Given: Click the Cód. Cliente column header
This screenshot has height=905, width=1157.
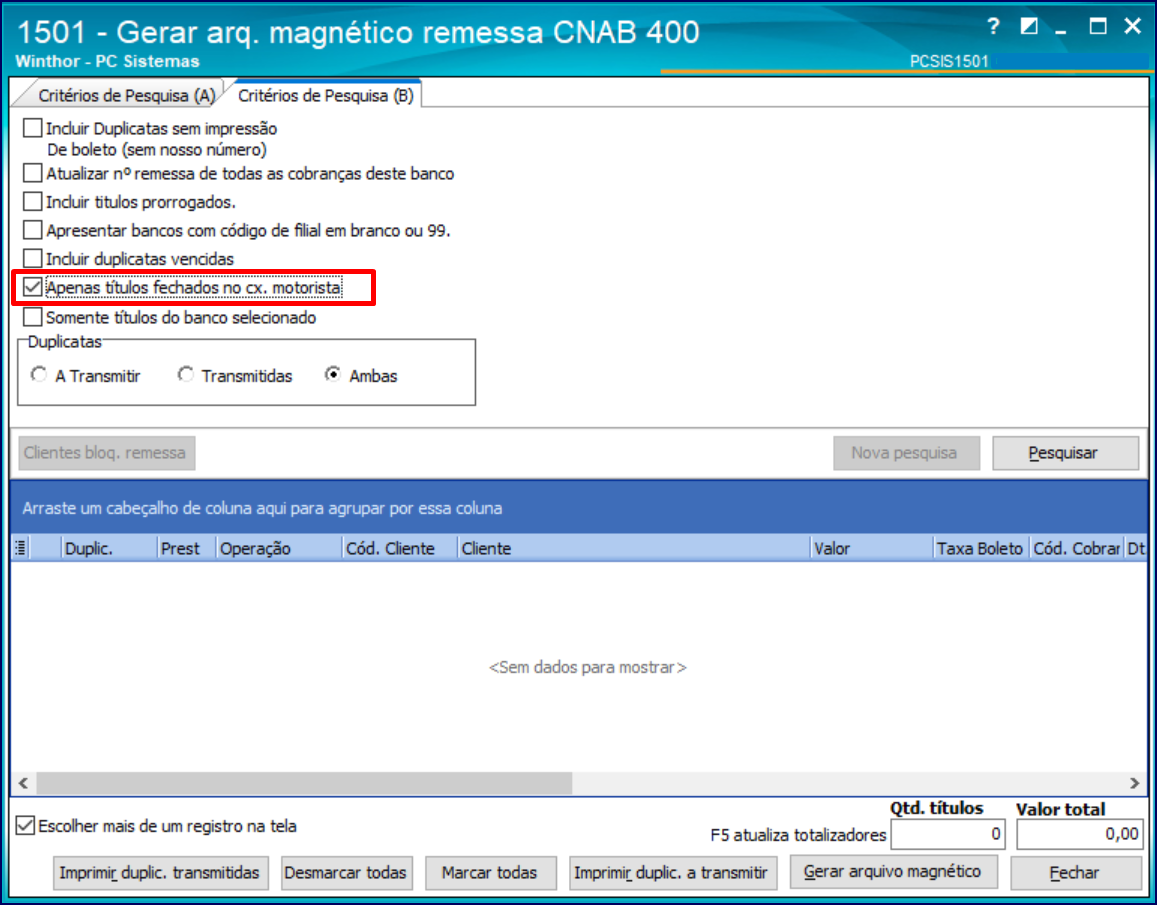Looking at the screenshot, I should 400,548.
